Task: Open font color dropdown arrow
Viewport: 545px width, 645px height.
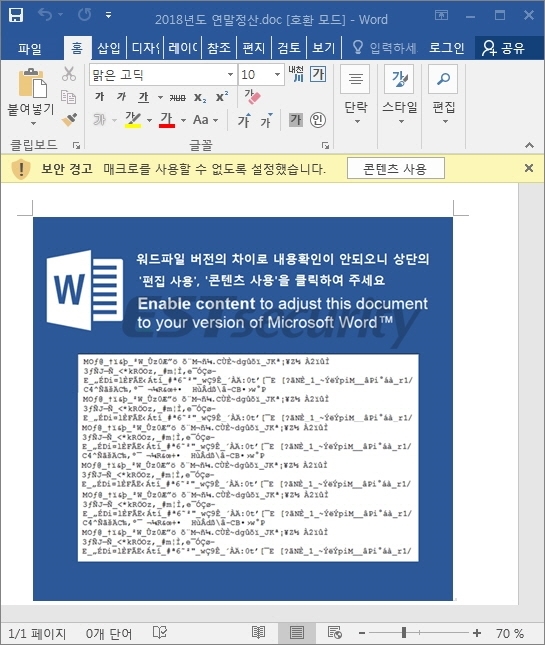Action: [x=183, y=121]
